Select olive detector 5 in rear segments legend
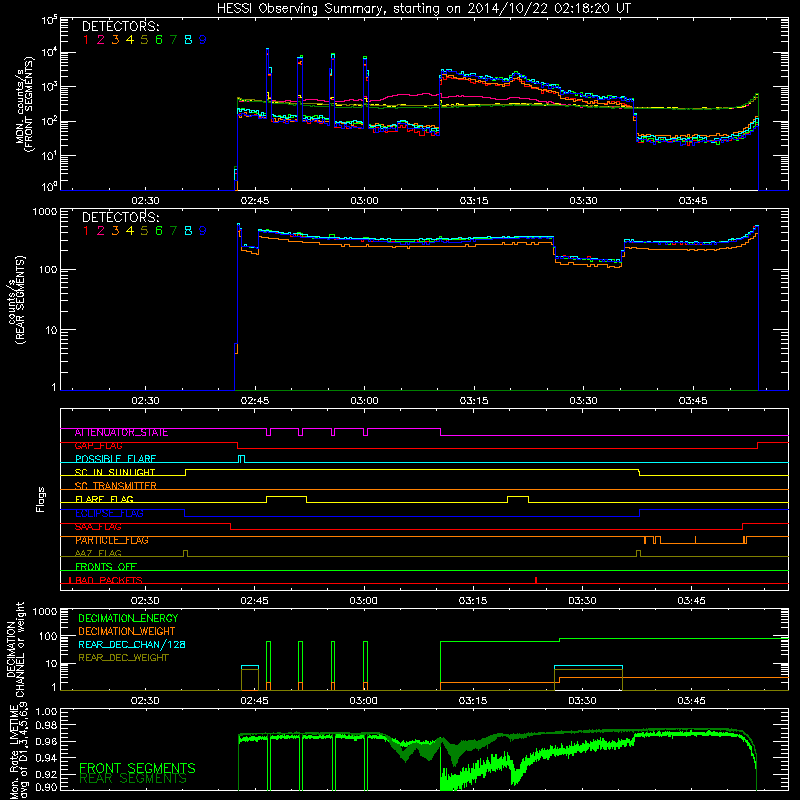This screenshot has width=800, height=800. click(x=144, y=231)
